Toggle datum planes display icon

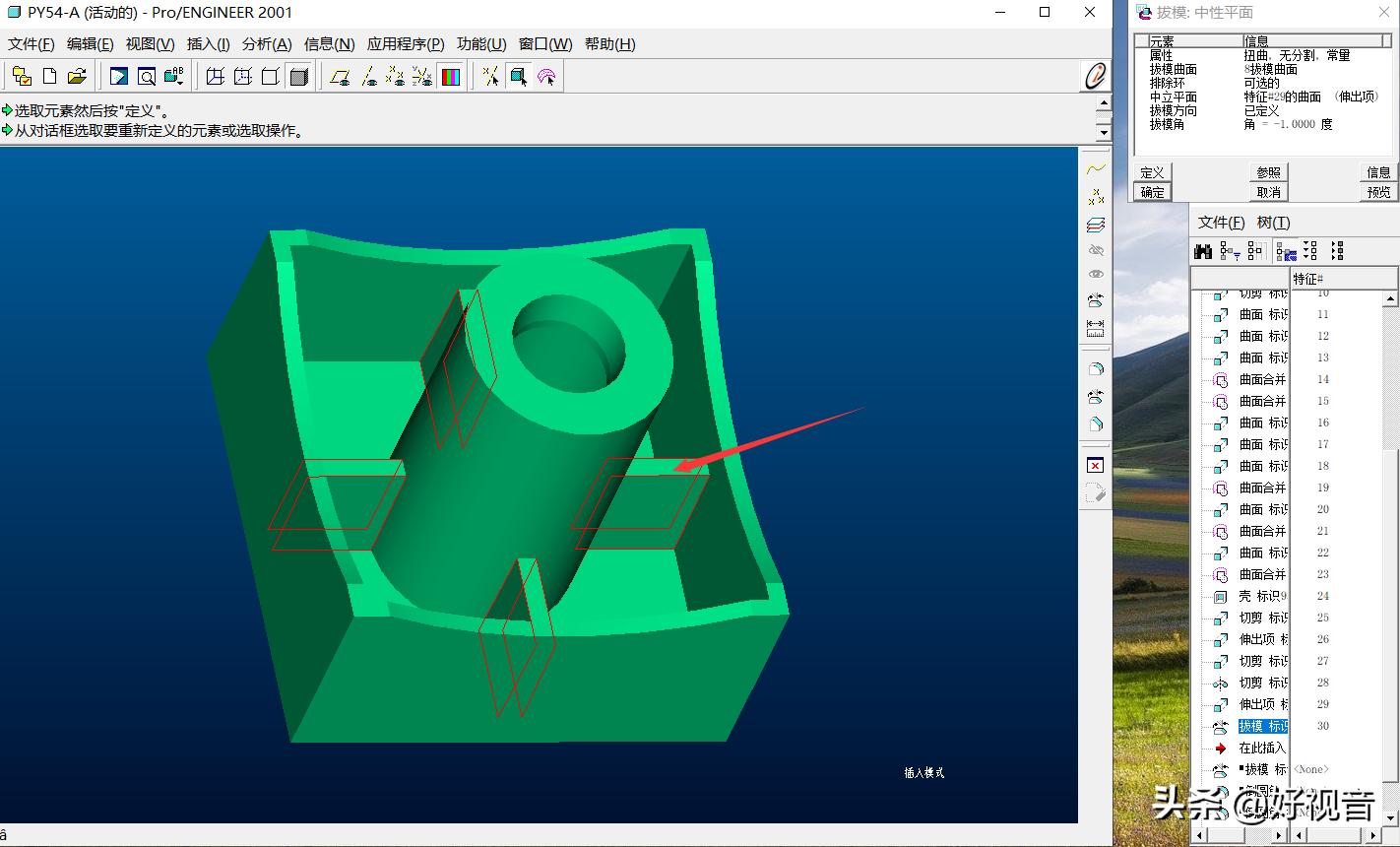point(341,77)
